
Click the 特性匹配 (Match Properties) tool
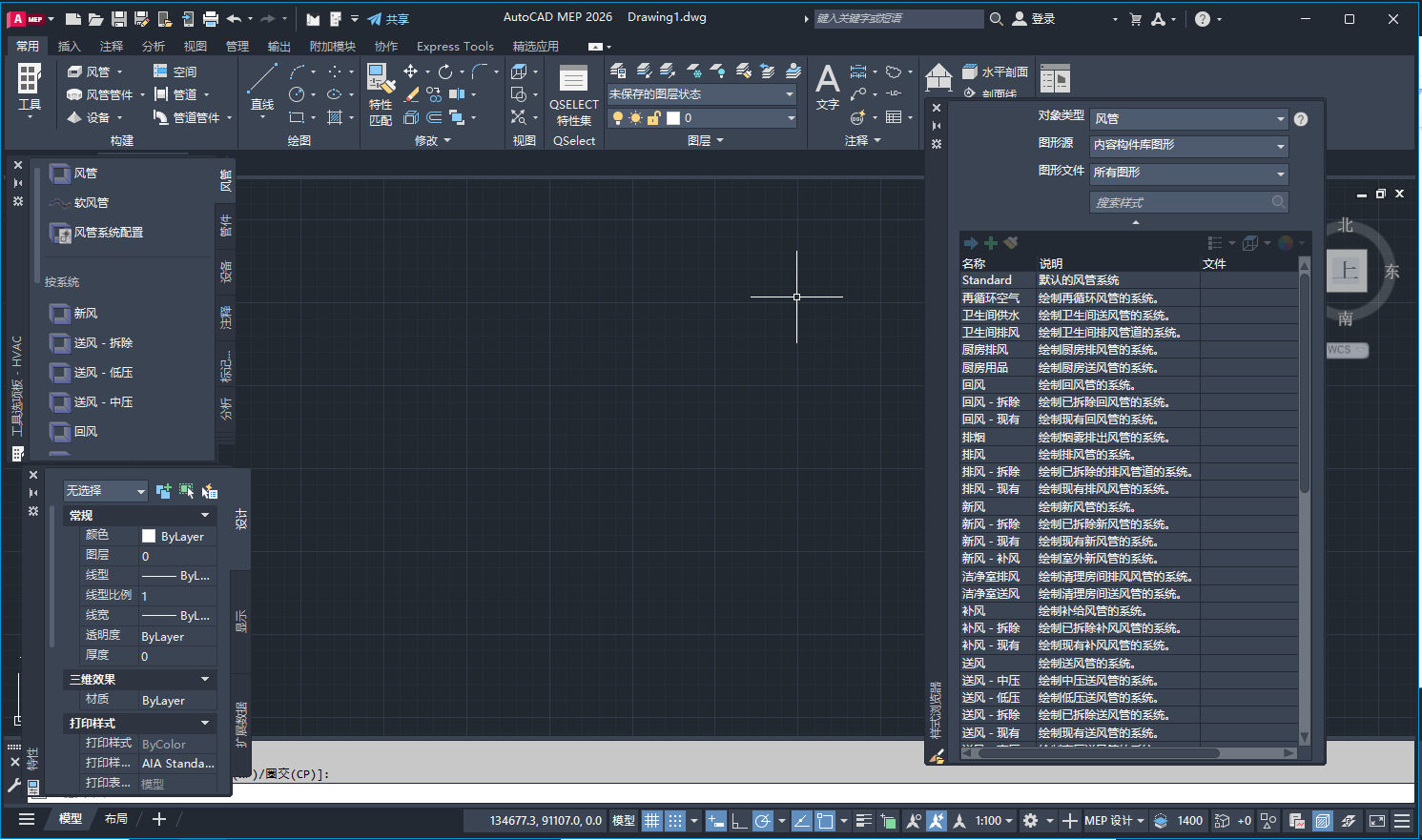pyautogui.click(x=381, y=93)
